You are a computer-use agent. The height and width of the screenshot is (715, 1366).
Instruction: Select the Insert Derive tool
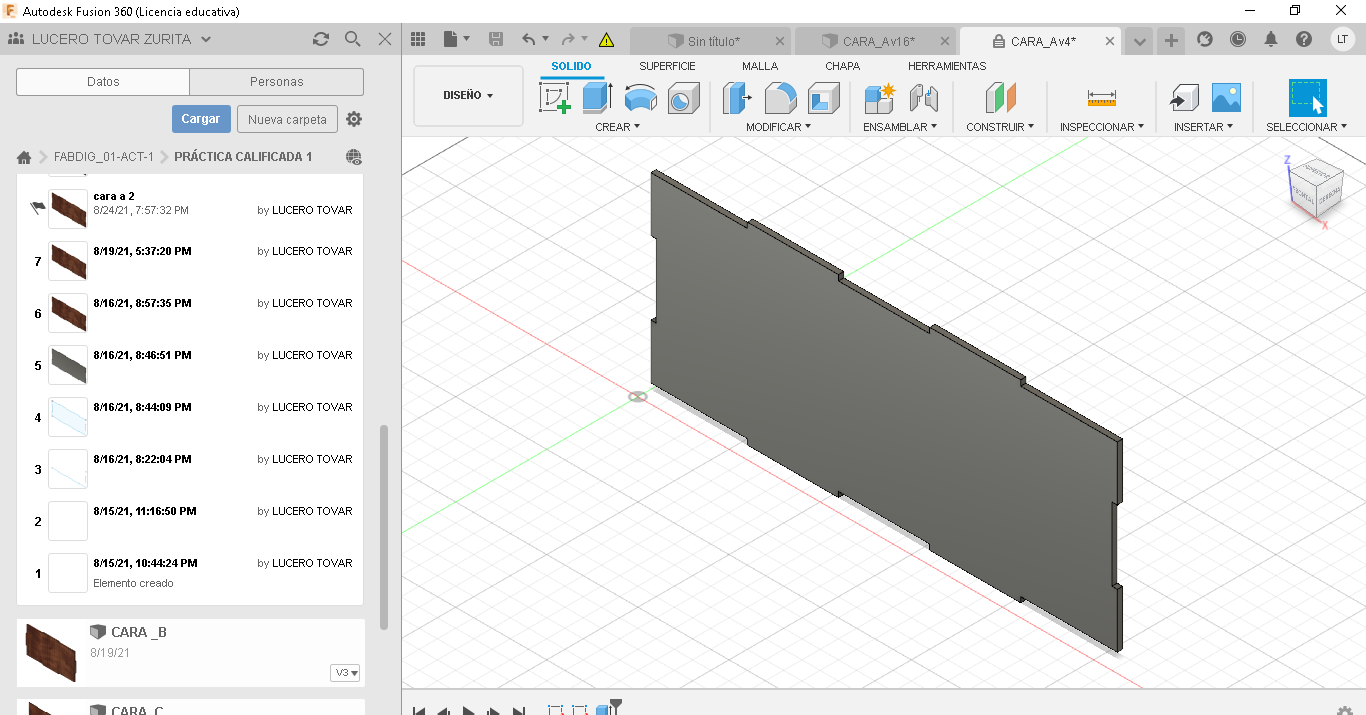point(1183,98)
